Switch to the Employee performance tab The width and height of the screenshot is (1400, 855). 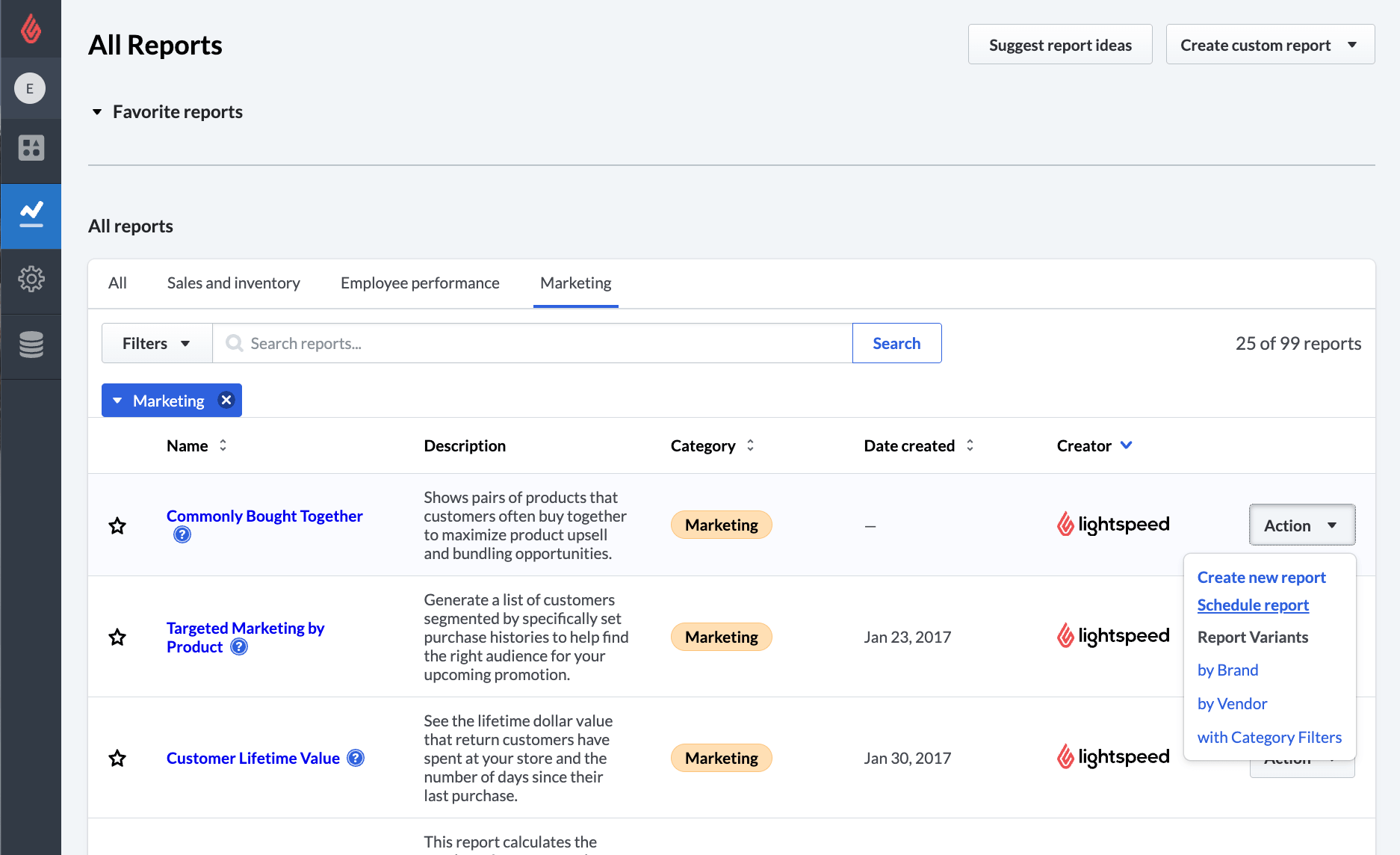[420, 283]
